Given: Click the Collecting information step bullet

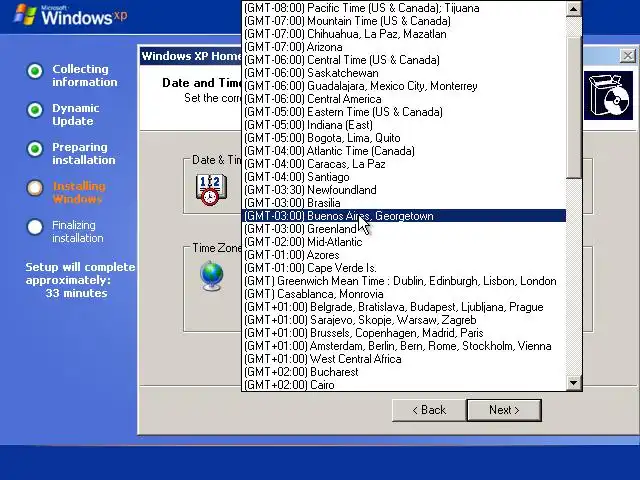Looking at the screenshot, I should point(35,71).
